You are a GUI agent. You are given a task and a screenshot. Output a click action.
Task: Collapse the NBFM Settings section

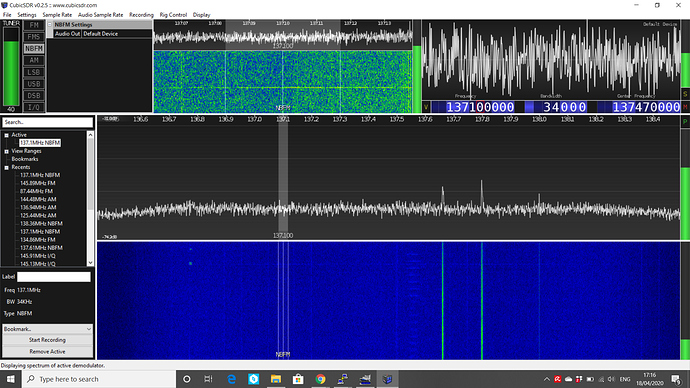pos(50,25)
